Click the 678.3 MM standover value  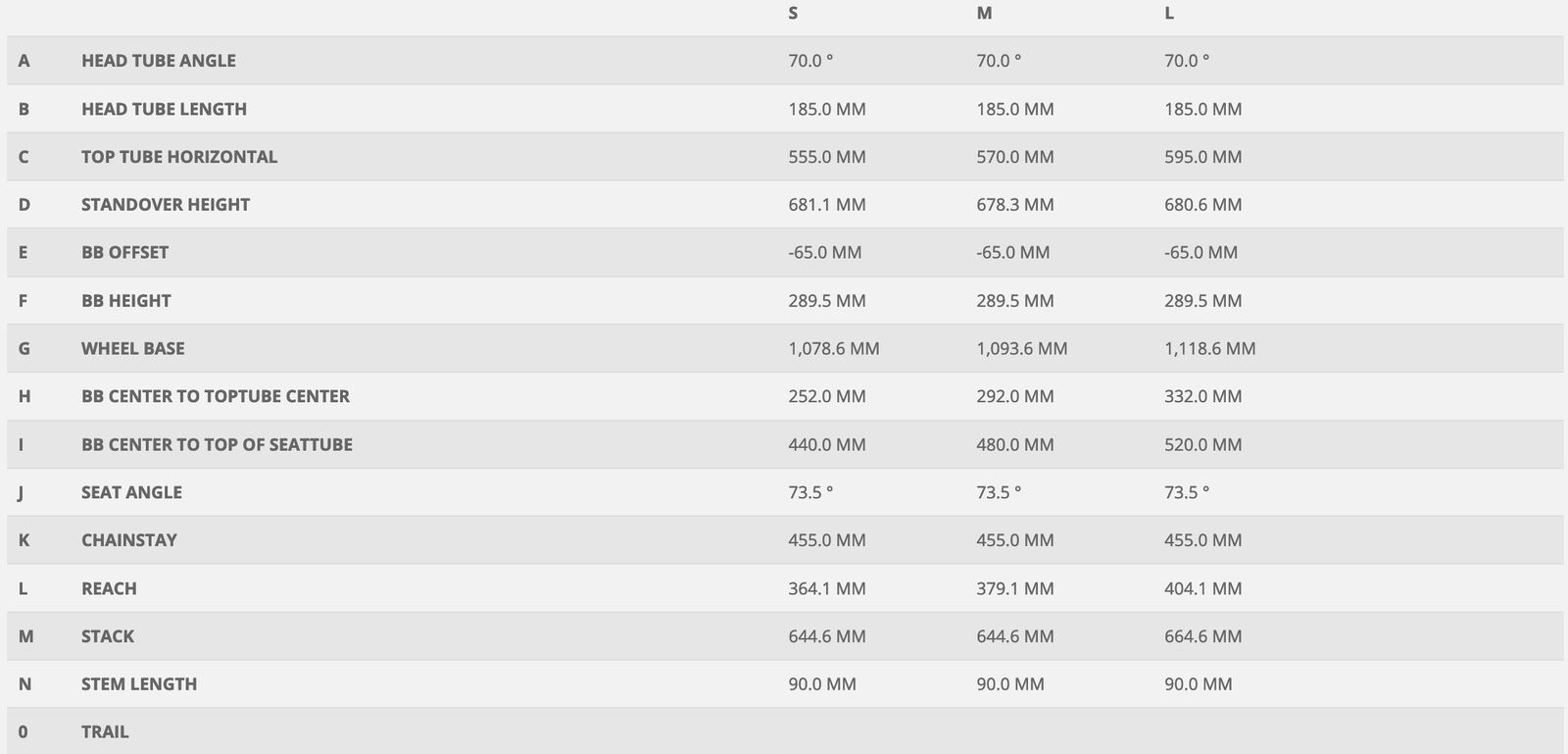point(1014,205)
